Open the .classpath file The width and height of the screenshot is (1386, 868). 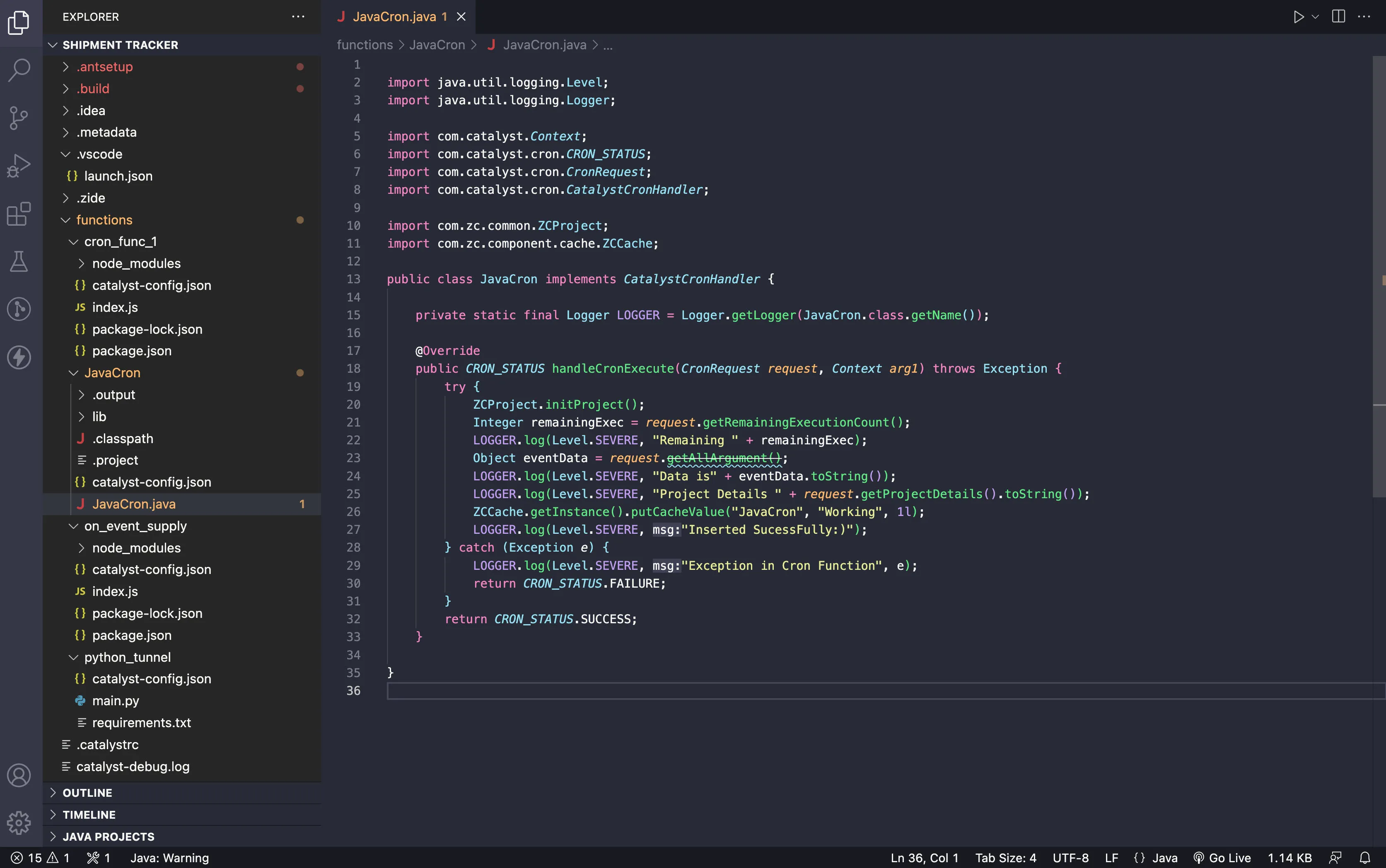(x=182, y=438)
